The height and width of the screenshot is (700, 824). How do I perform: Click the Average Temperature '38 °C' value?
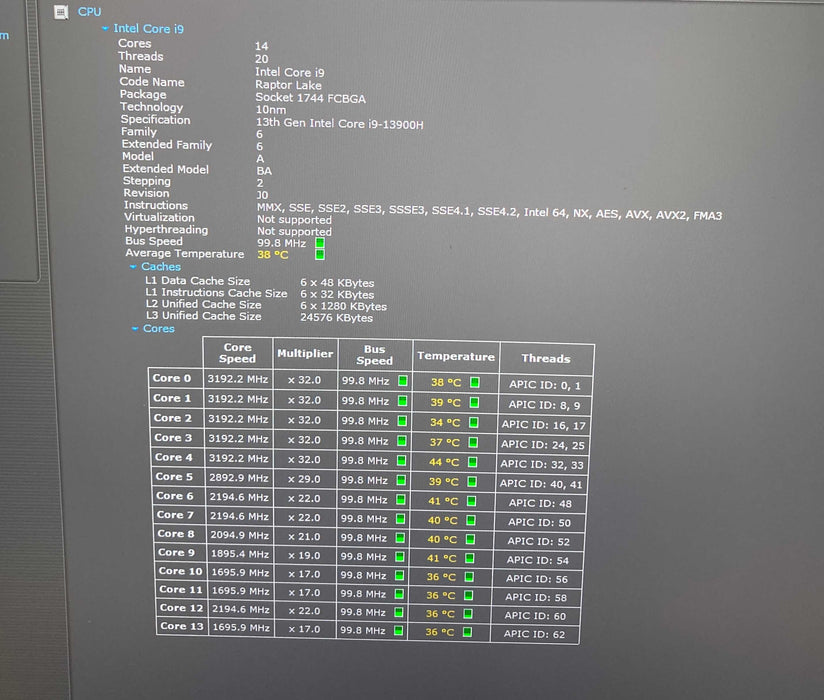coord(273,255)
